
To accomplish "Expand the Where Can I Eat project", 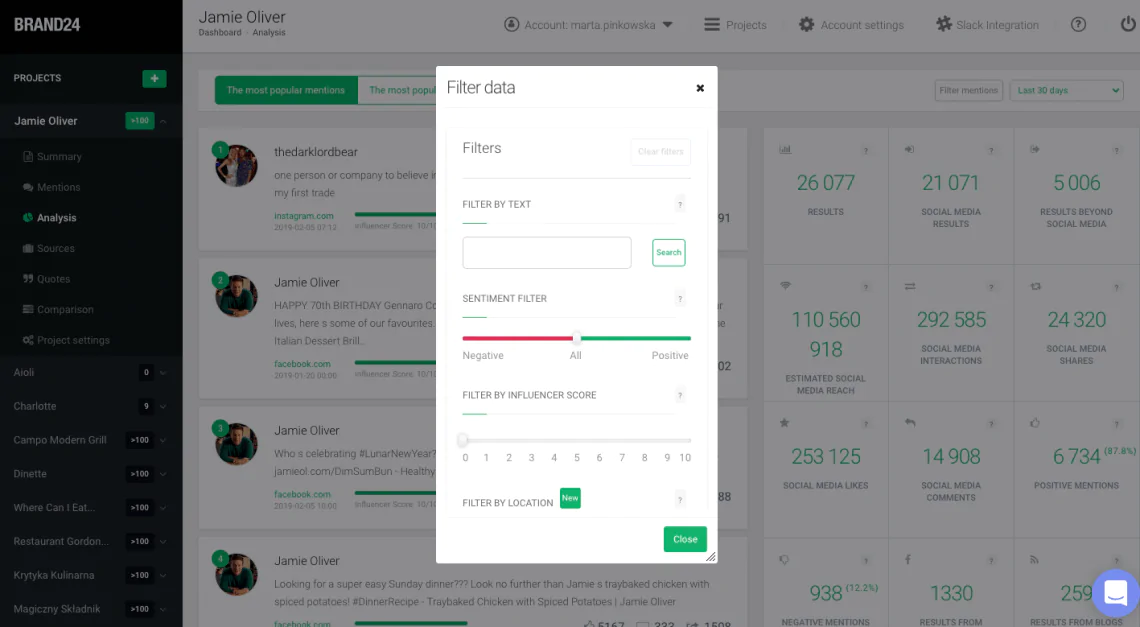I will (163, 508).
